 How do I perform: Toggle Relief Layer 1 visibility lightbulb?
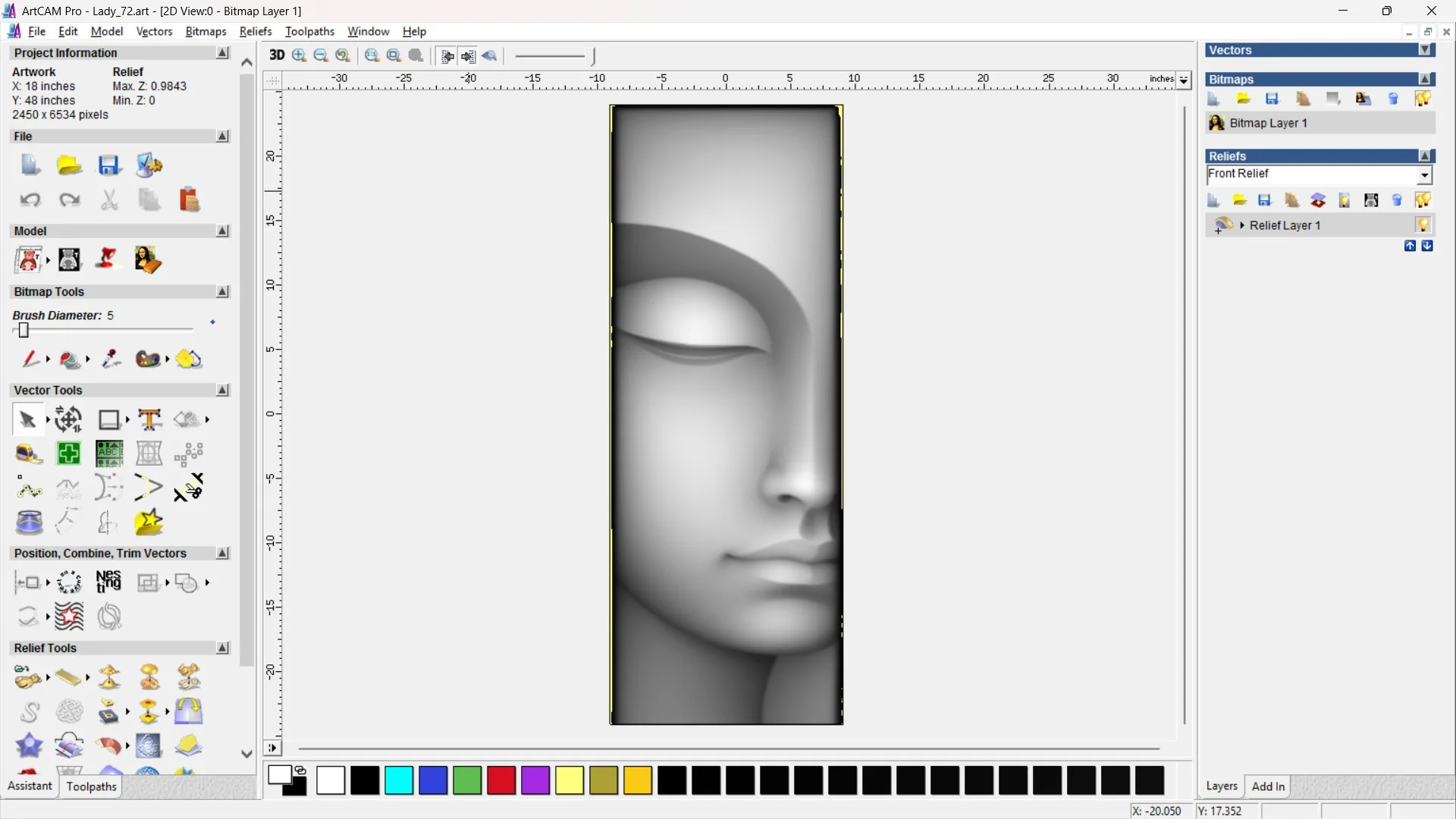1423,225
